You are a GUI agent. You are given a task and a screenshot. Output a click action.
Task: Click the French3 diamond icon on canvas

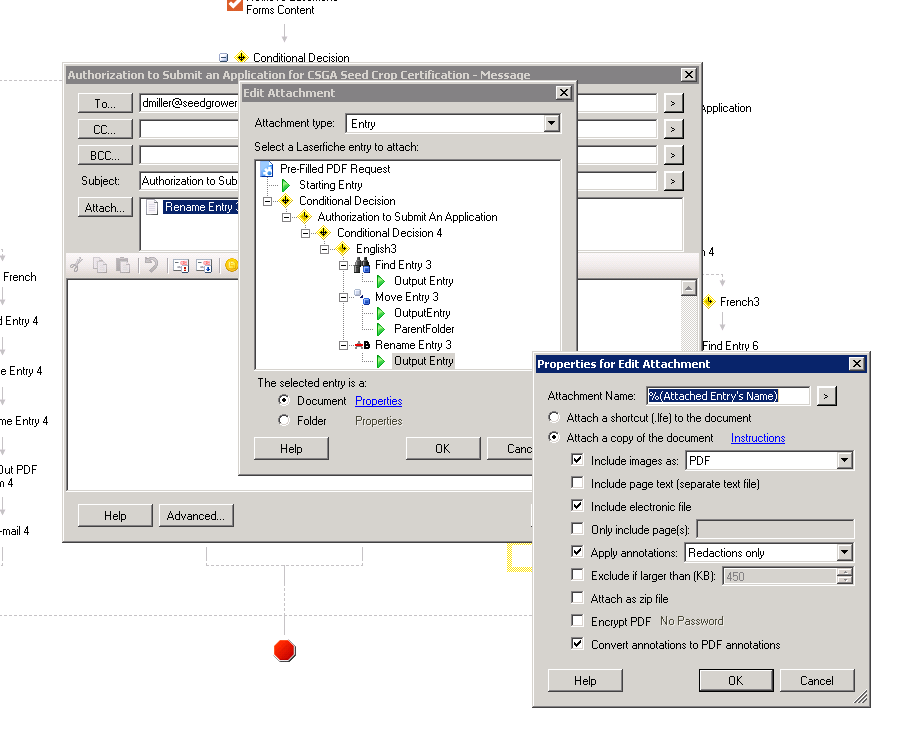[709, 302]
